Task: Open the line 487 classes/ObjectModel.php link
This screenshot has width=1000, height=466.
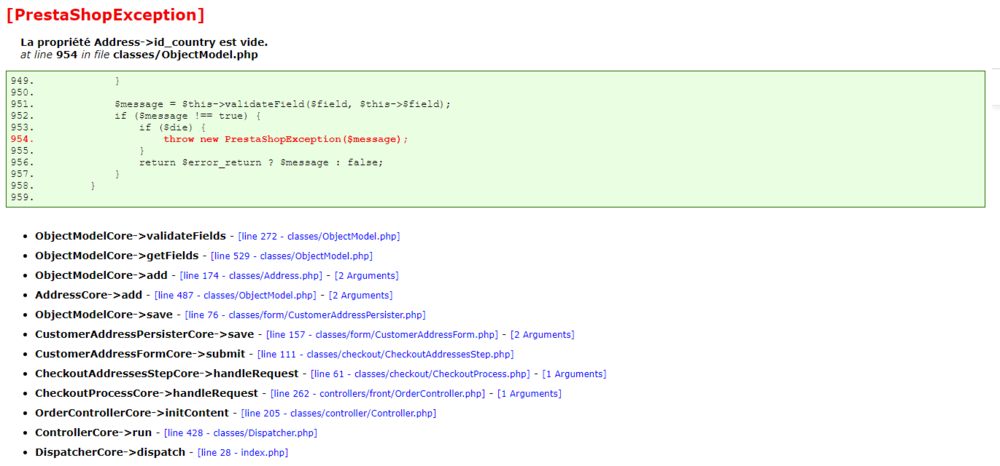Action: click(235, 296)
